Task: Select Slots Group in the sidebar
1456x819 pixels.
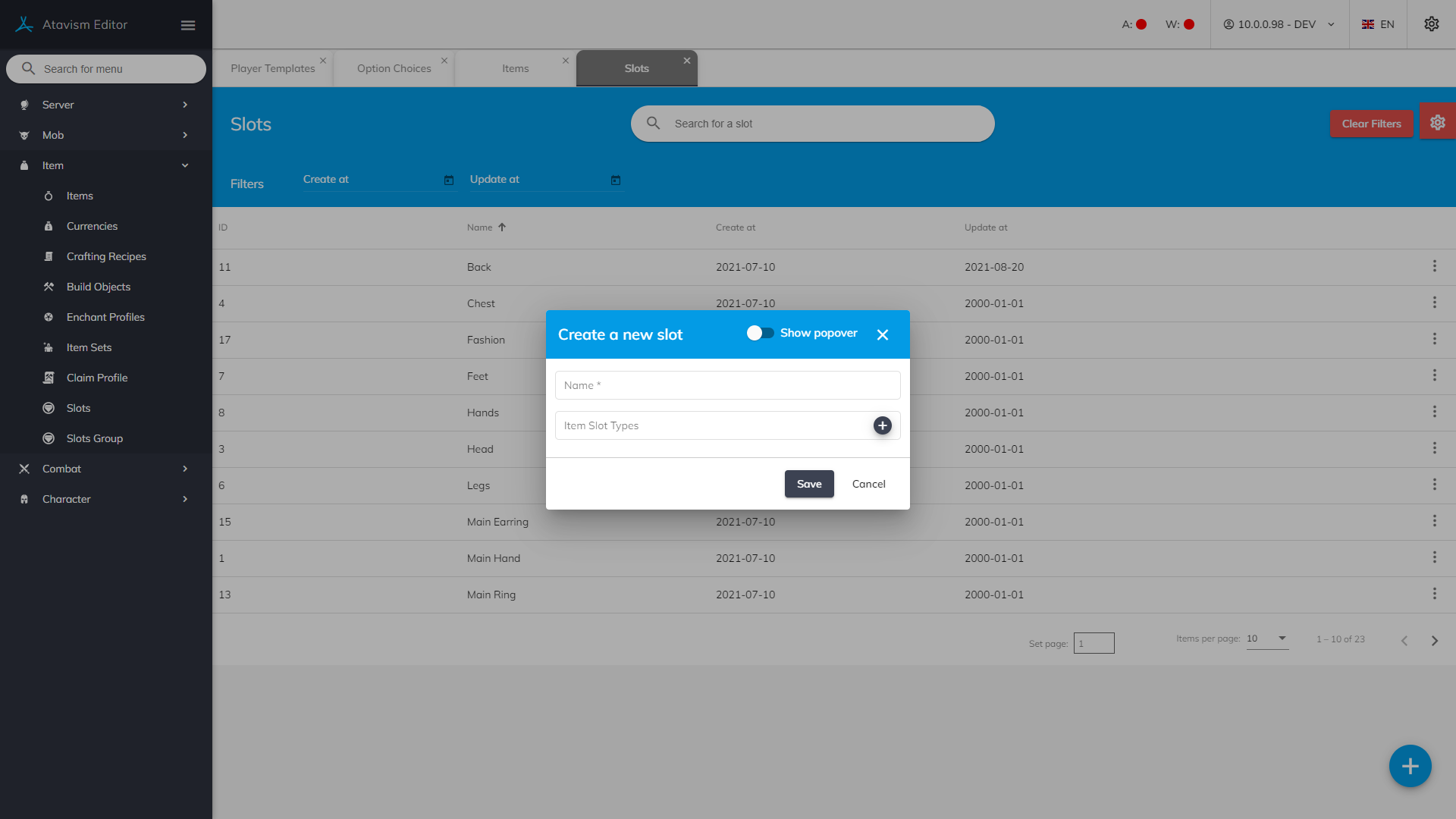Action: click(x=95, y=438)
